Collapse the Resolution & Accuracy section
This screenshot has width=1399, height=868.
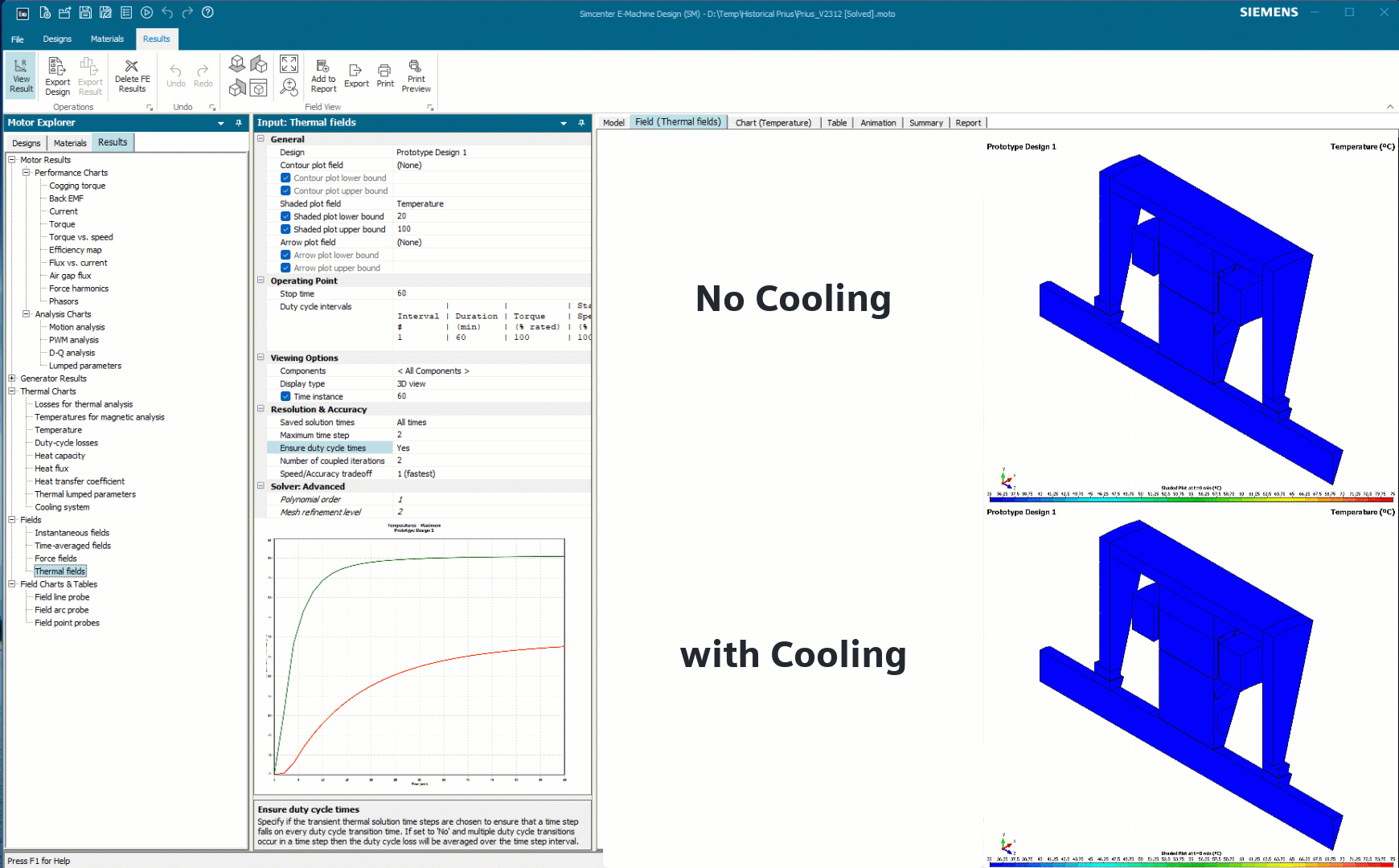(260, 409)
